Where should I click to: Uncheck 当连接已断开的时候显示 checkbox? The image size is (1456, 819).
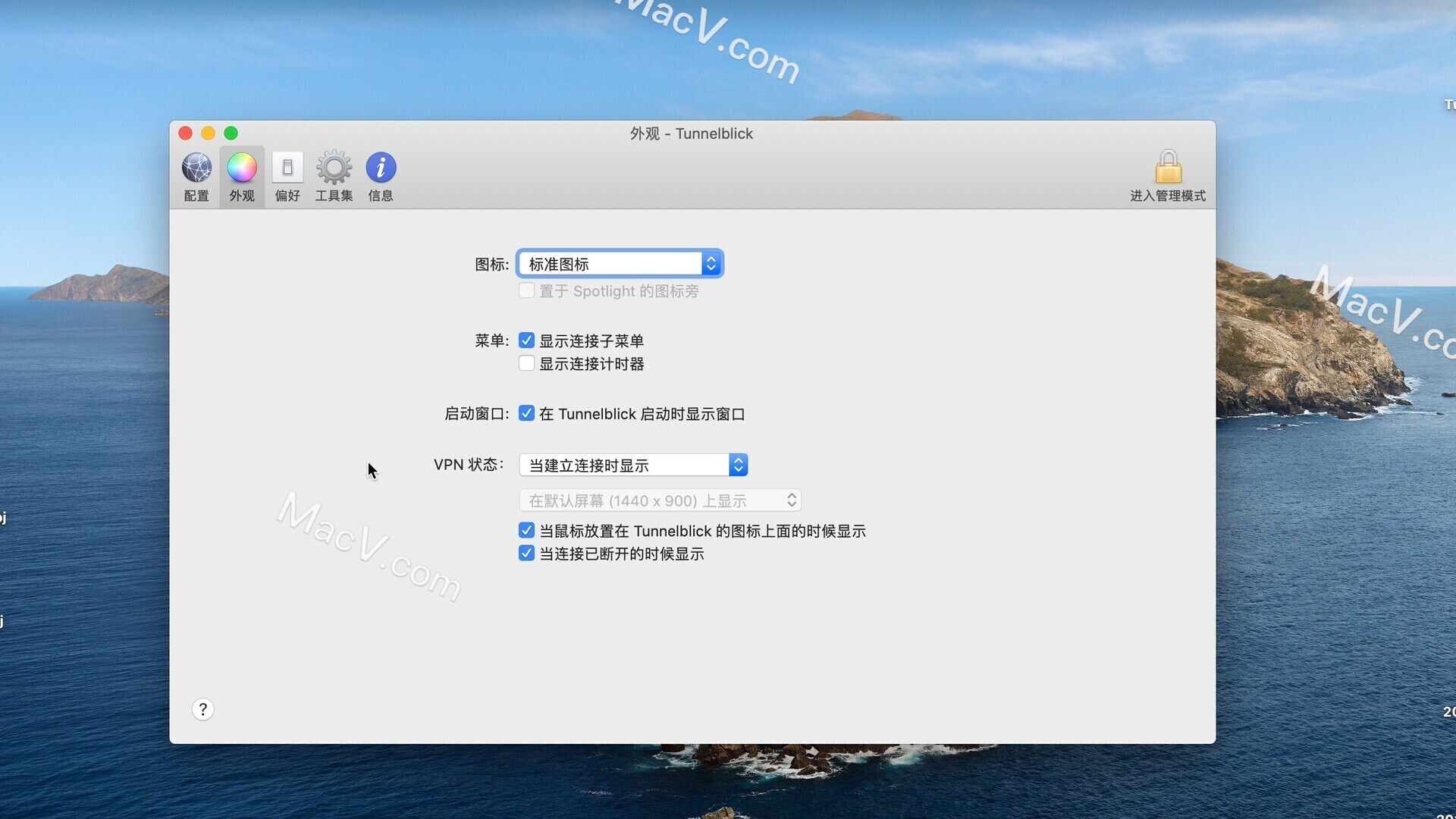coord(526,553)
